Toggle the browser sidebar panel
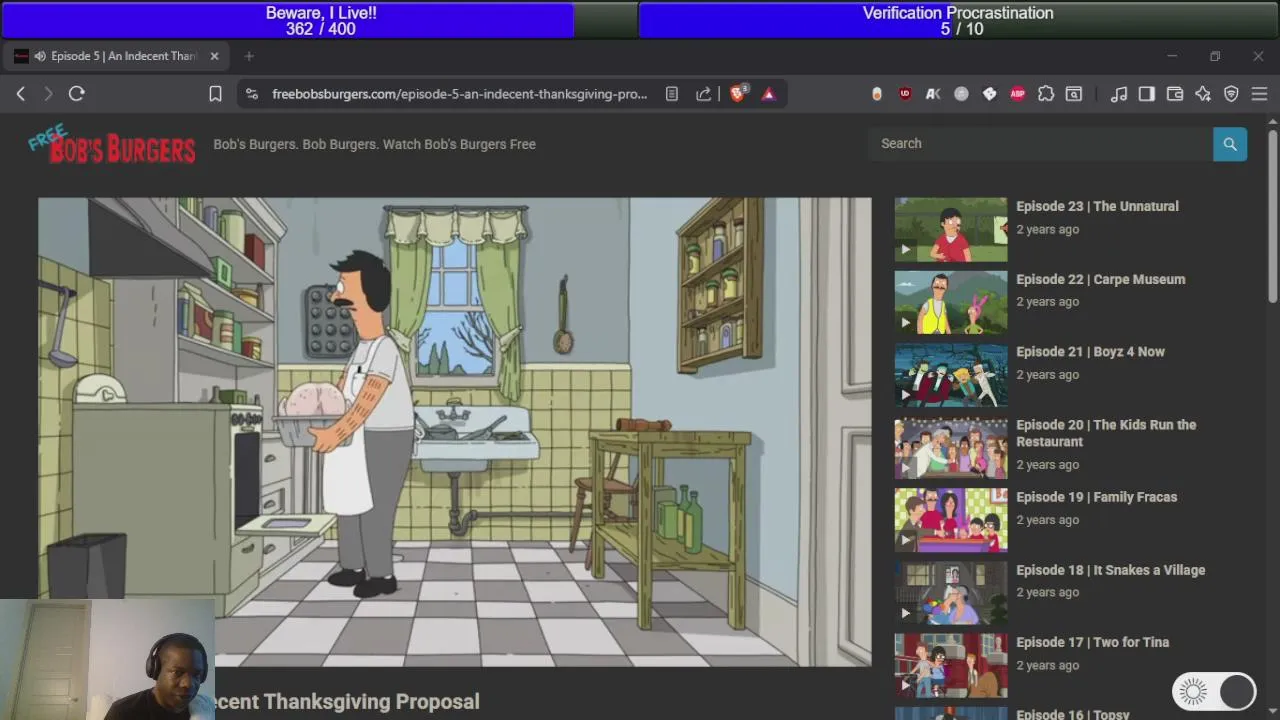The image size is (1280, 720). coord(1147,93)
